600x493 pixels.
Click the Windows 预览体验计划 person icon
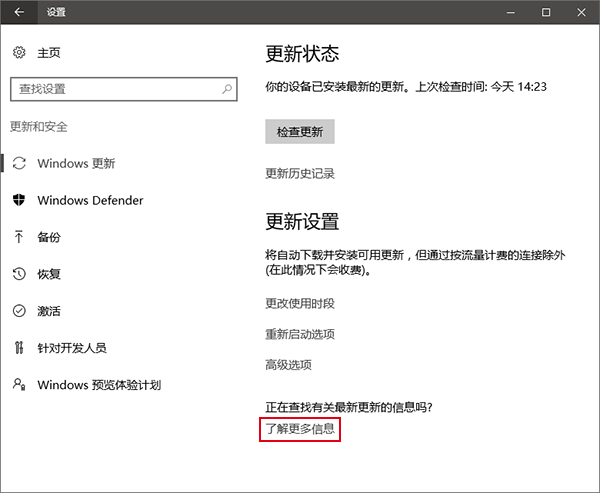pyautogui.click(x=19, y=384)
